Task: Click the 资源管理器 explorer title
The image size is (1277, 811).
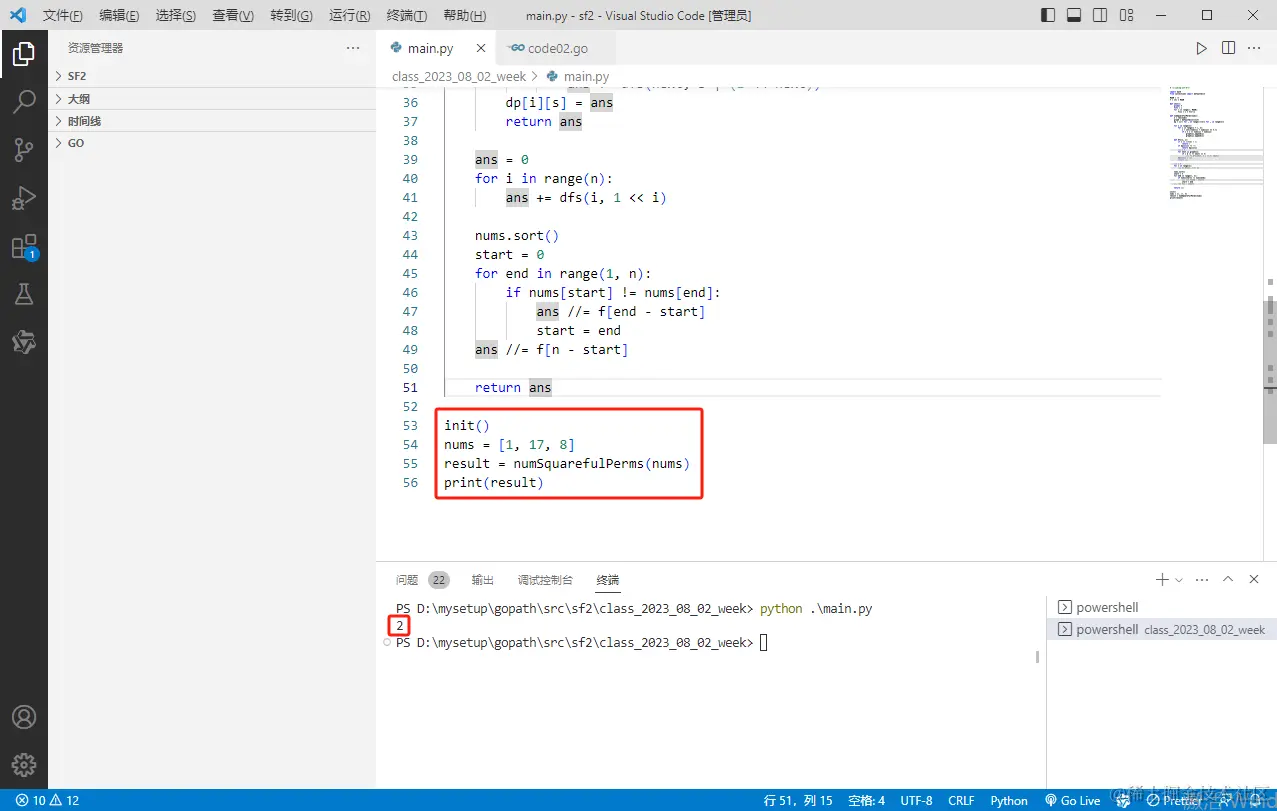Action: coord(96,48)
